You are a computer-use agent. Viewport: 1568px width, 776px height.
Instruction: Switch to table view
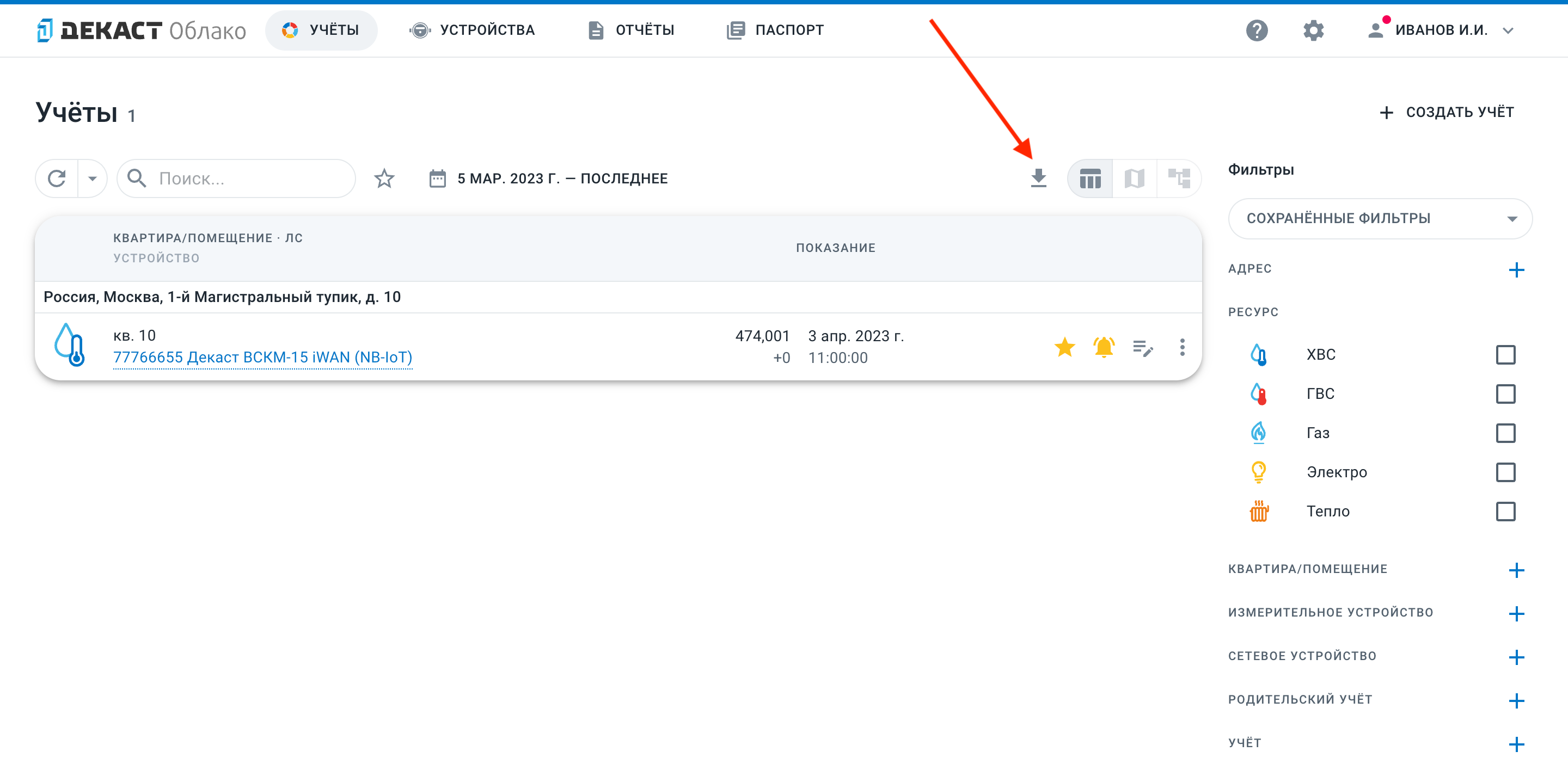coord(1090,178)
